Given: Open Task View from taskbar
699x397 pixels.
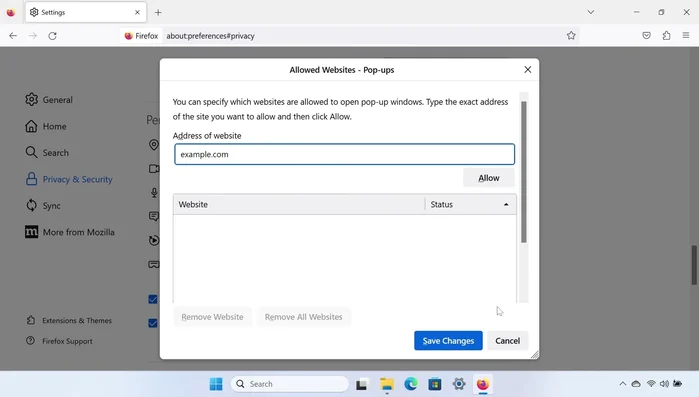Looking at the screenshot, I should tap(362, 384).
